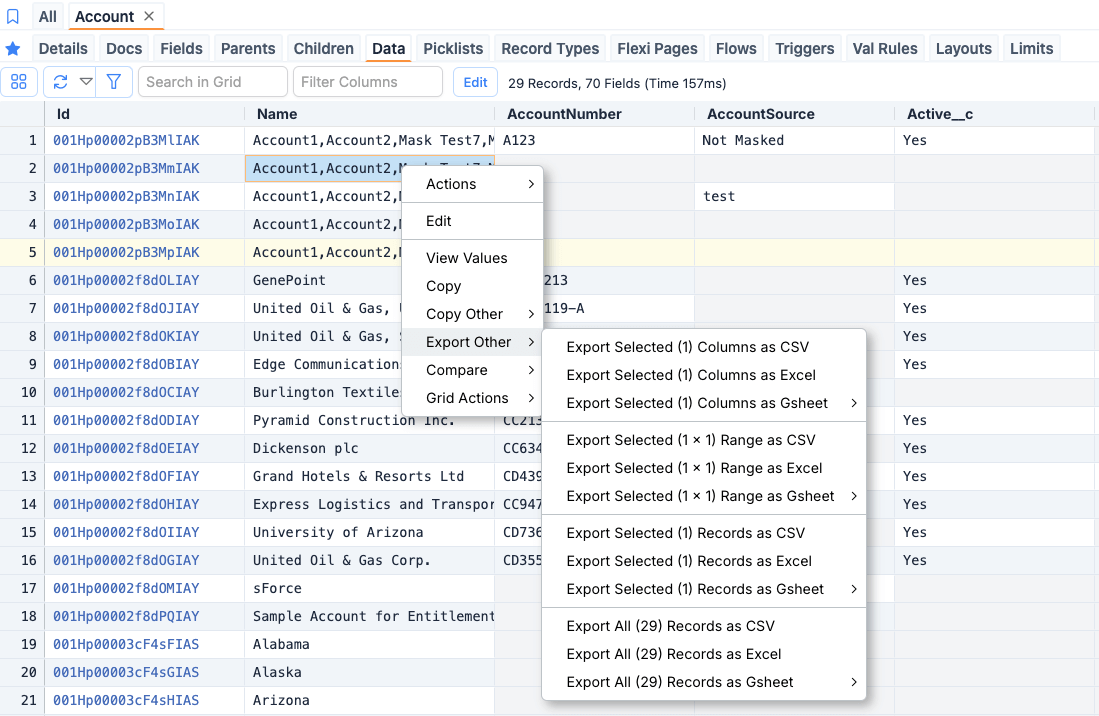Open the grid layout squares icon

(x=19, y=82)
